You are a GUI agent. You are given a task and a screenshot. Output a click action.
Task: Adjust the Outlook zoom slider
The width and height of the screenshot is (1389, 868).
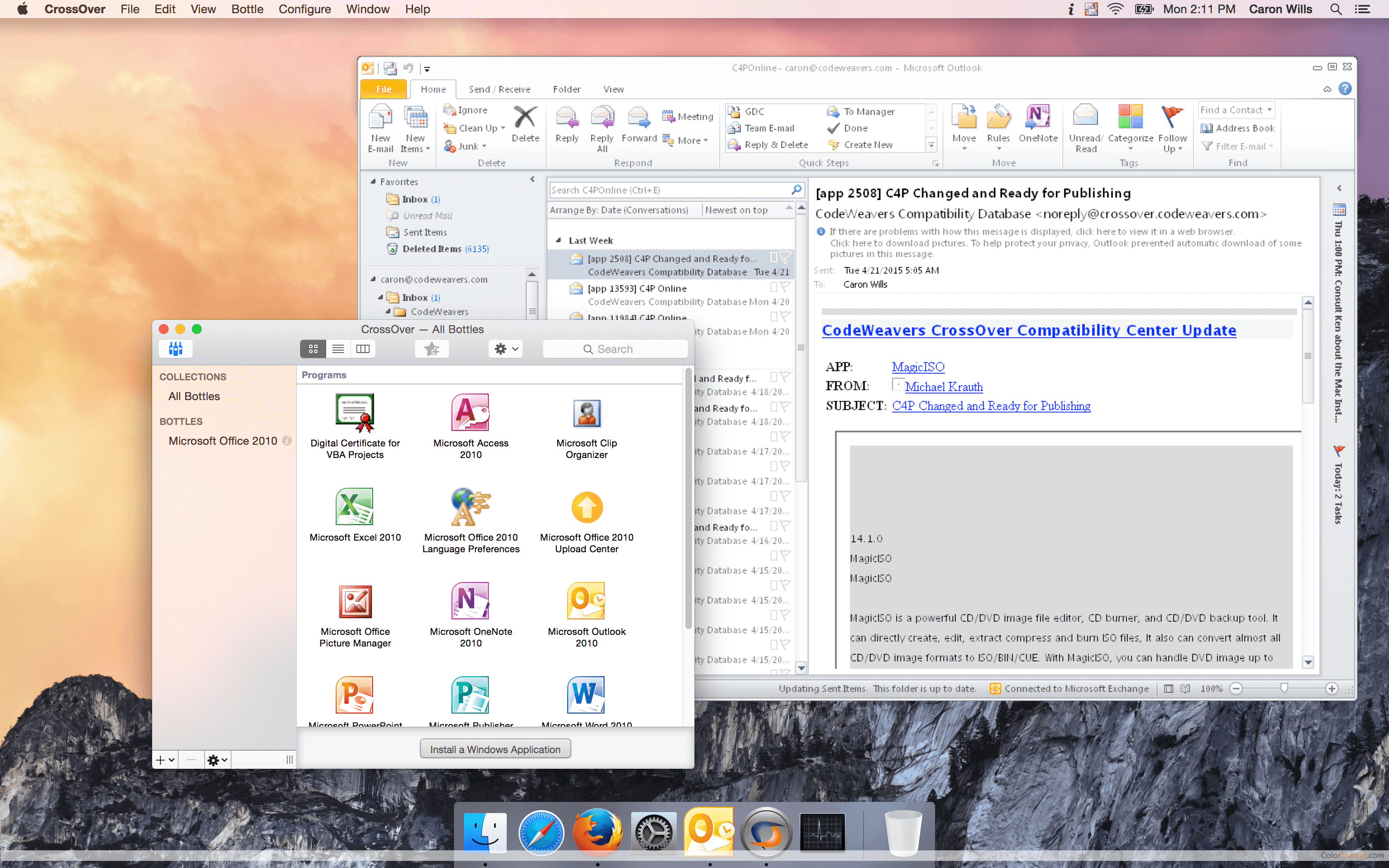[1284, 688]
